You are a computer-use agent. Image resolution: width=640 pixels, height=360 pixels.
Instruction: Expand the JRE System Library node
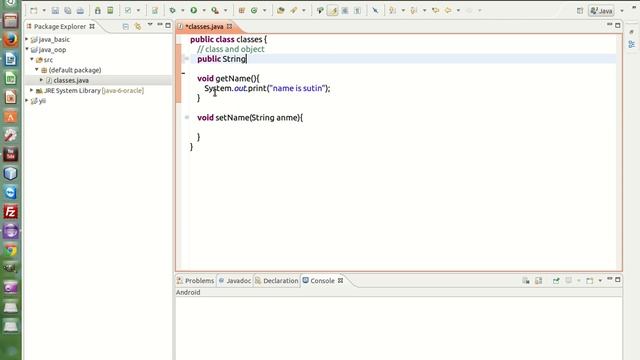(32, 90)
